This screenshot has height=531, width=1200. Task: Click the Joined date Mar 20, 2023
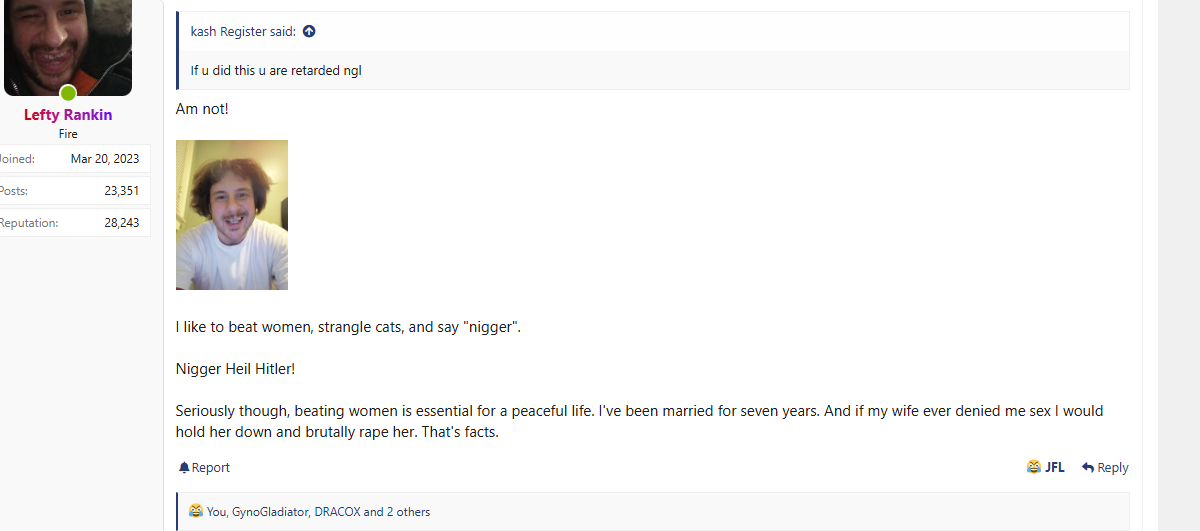tap(105, 159)
